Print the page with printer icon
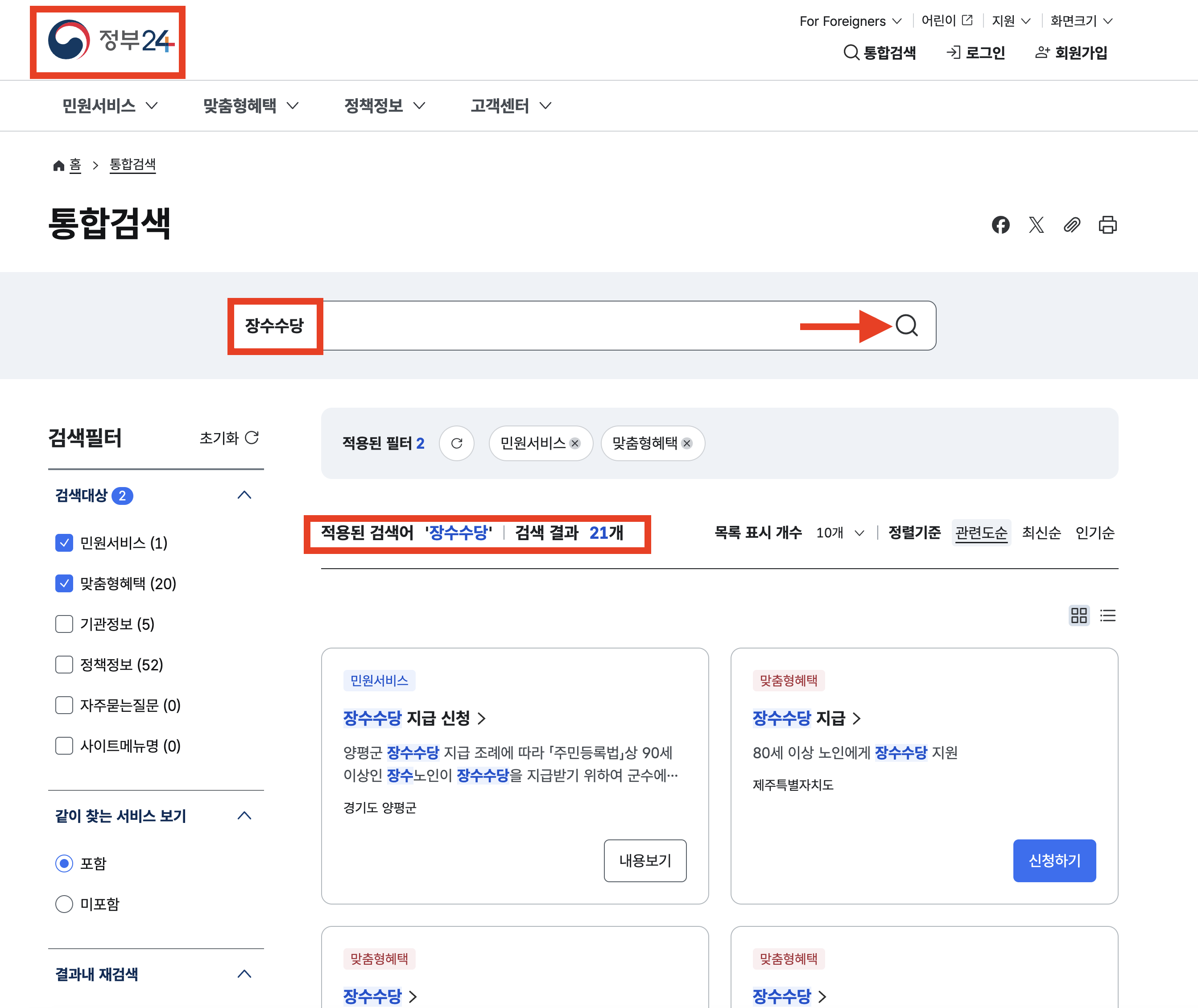 (1107, 225)
